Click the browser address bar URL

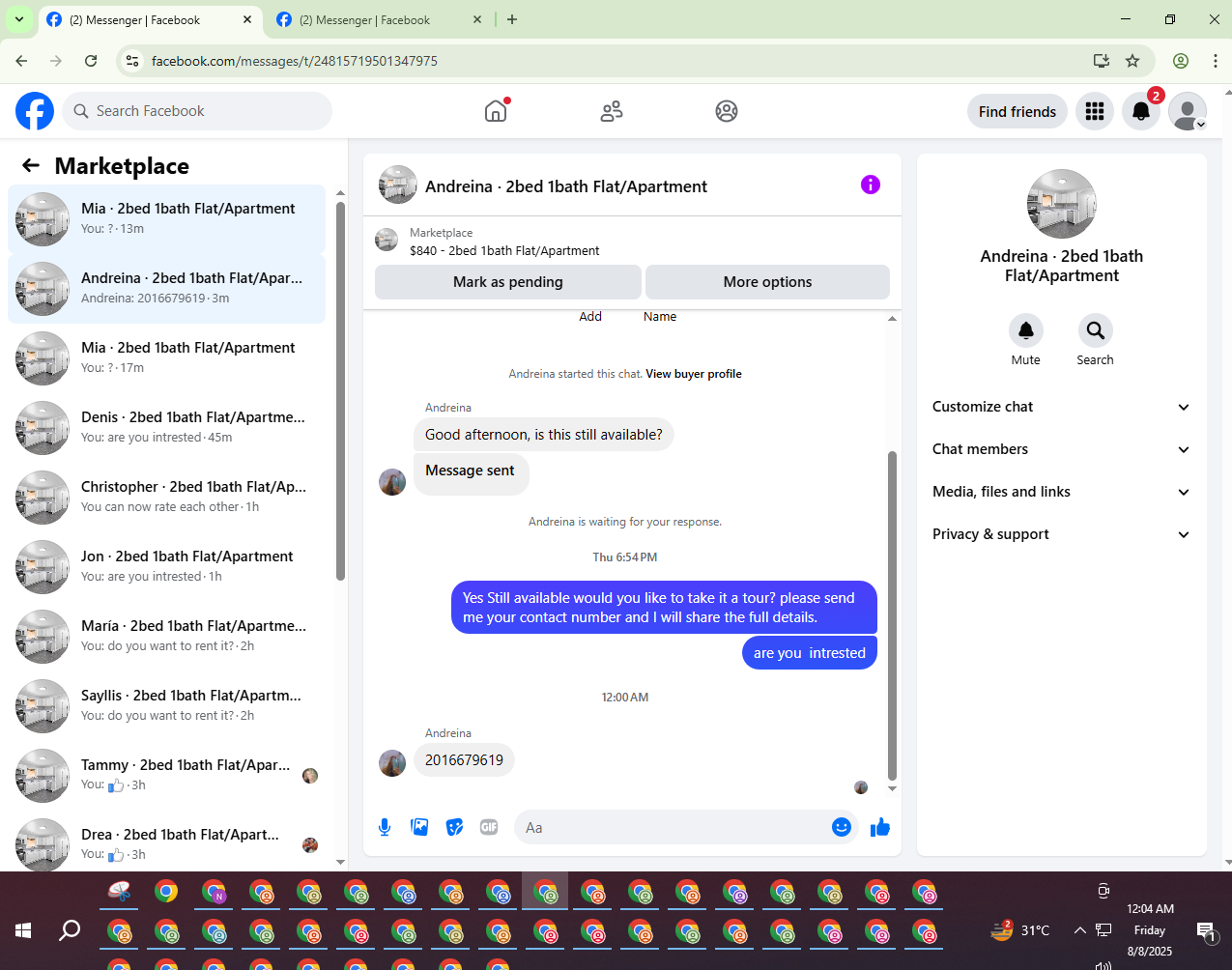pos(295,61)
